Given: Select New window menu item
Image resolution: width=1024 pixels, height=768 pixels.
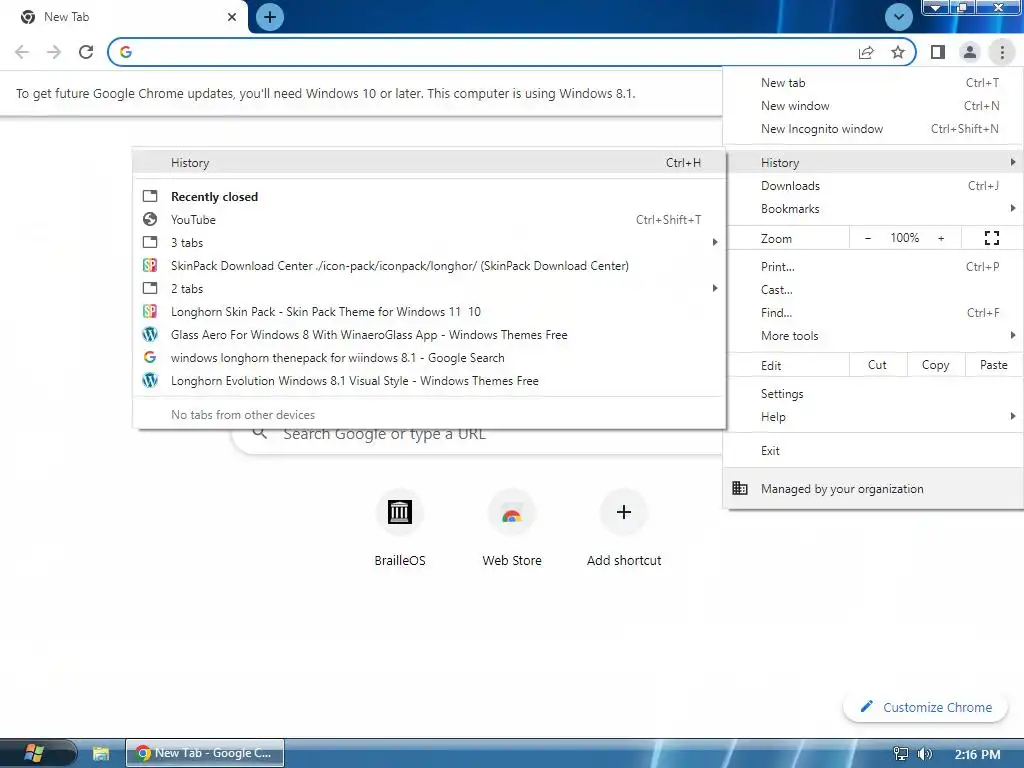Looking at the screenshot, I should [x=872, y=106].
